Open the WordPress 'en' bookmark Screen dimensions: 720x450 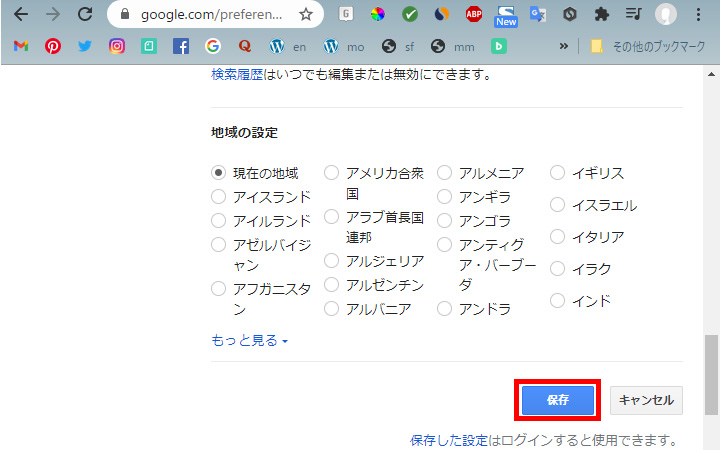coord(287,46)
